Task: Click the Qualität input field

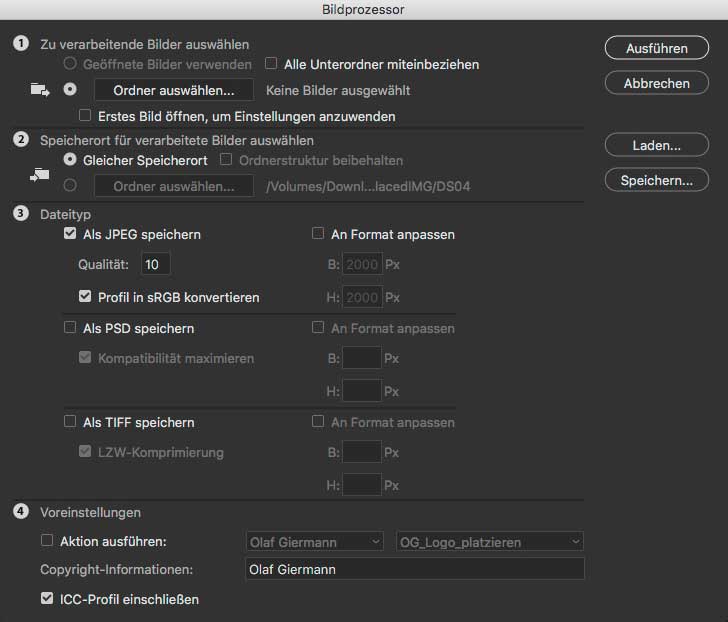Action: [x=156, y=264]
